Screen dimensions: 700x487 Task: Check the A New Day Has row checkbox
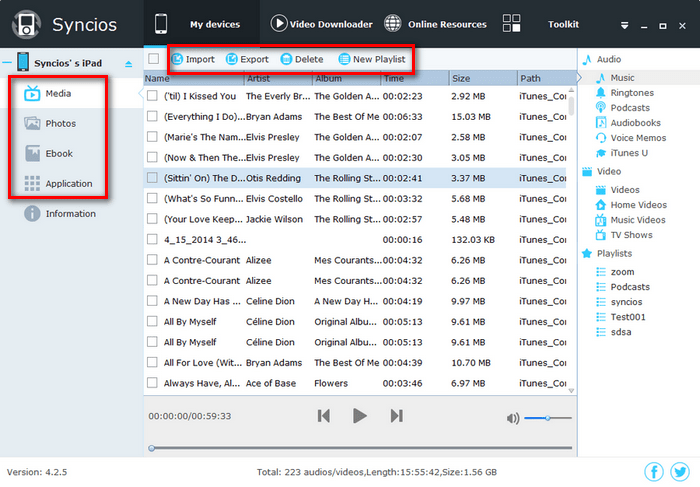(152, 301)
